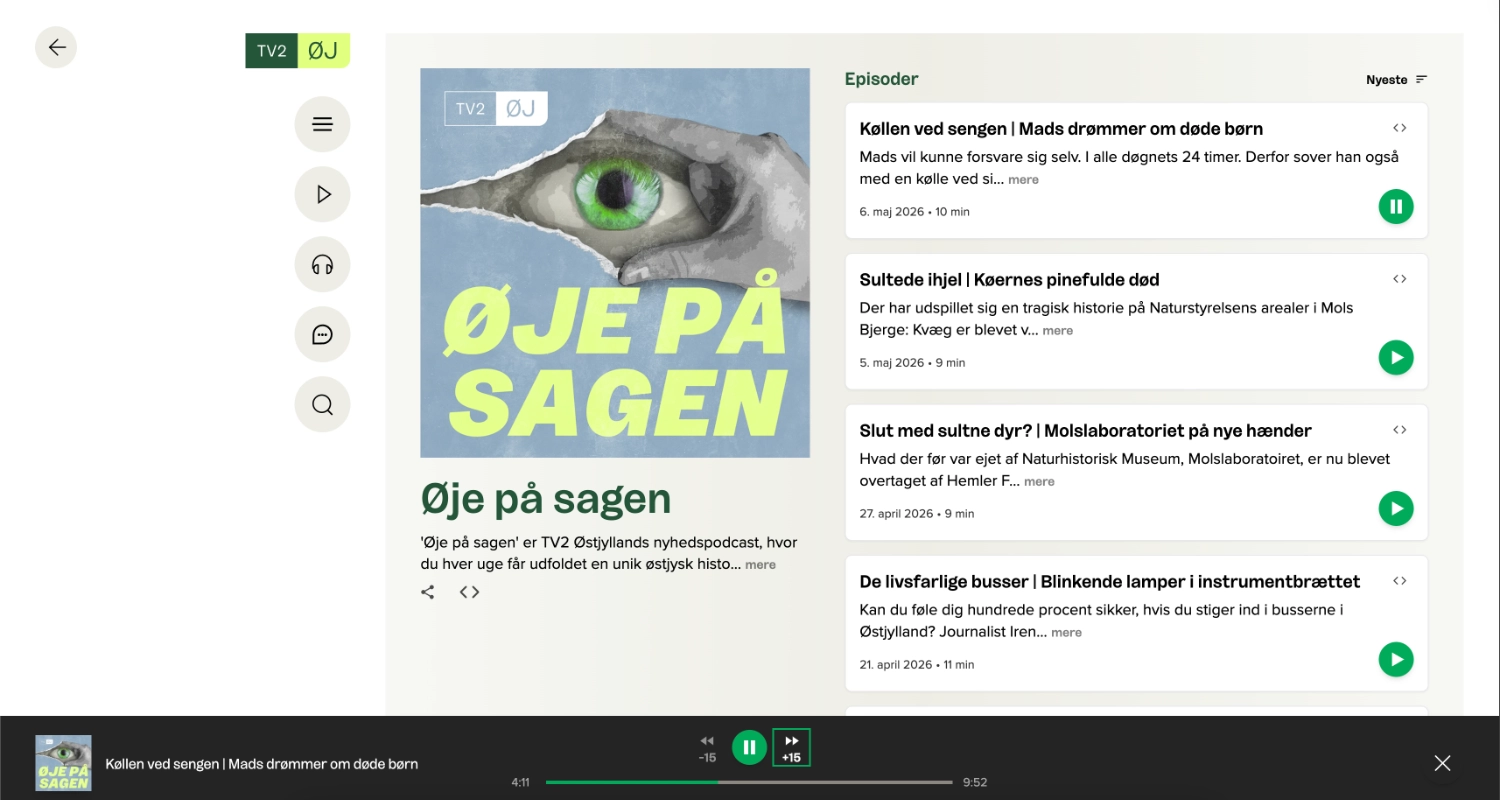This screenshot has width=1500, height=800.
Task: Expand Slut med sultne dyr mere
Action: tap(1039, 482)
